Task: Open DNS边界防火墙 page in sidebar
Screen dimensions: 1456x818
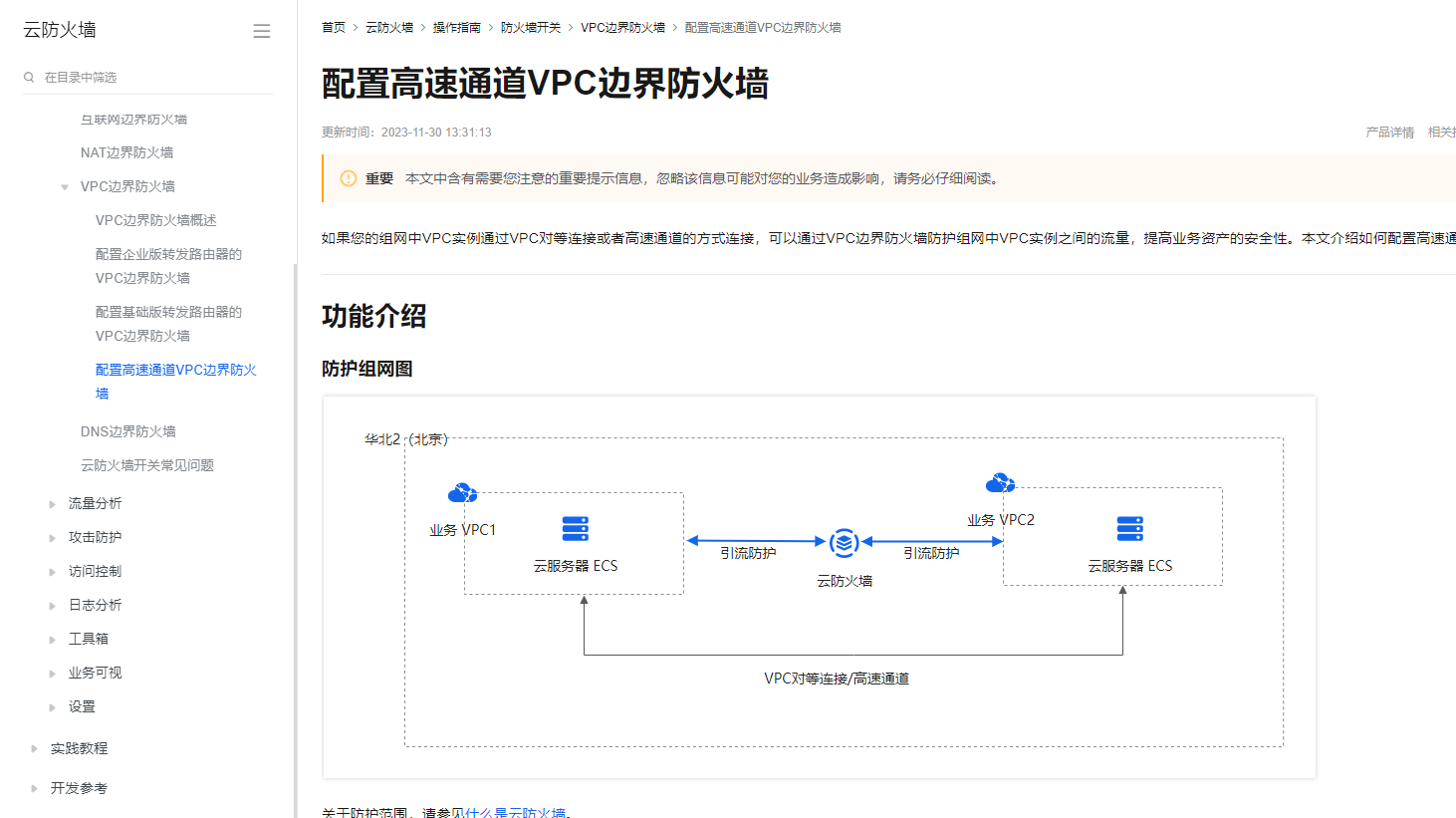Action: click(127, 431)
